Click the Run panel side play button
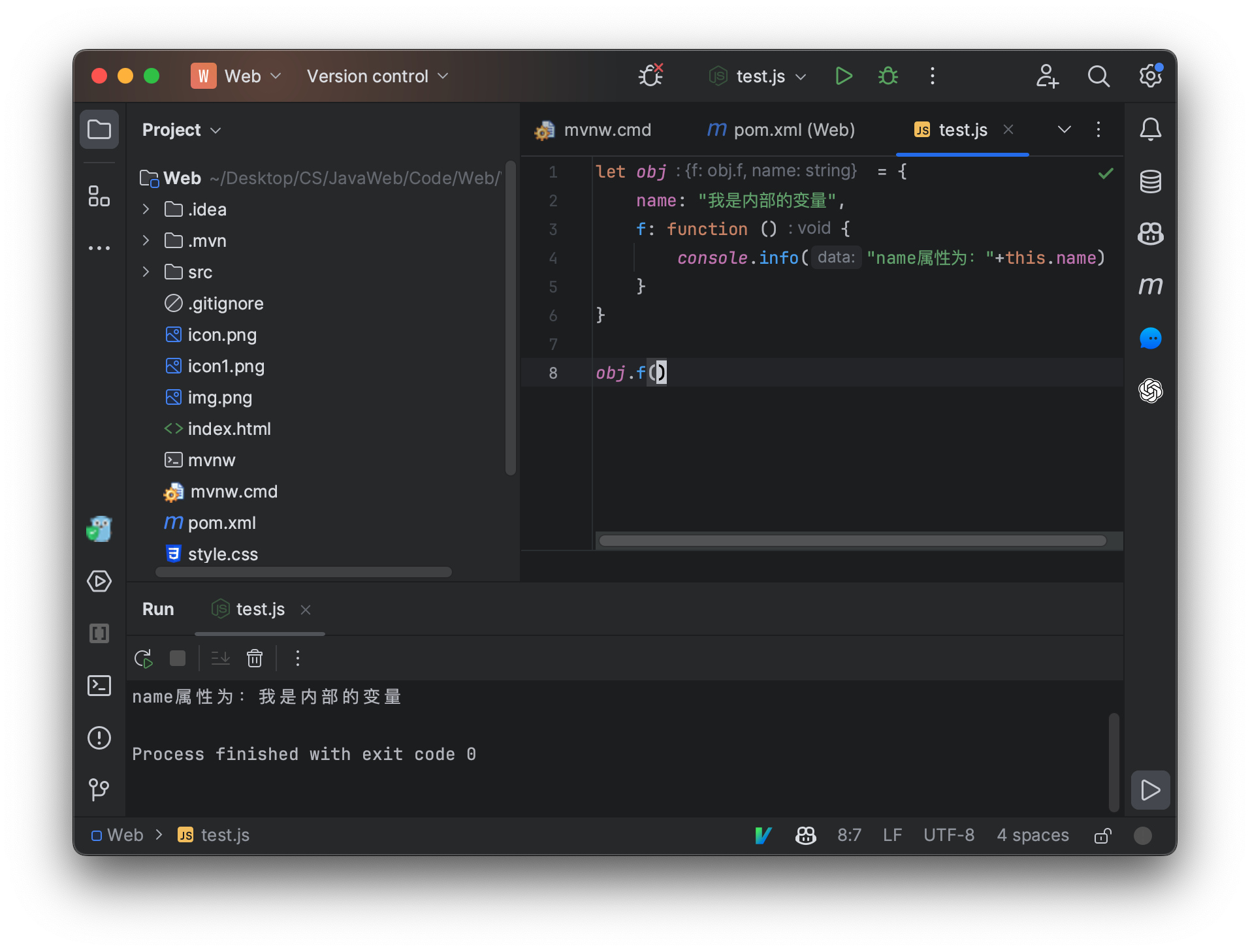 1150,790
